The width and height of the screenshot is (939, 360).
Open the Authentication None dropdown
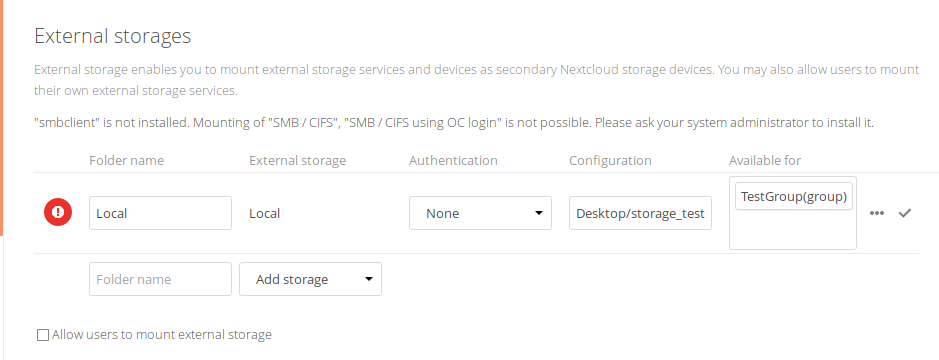480,213
